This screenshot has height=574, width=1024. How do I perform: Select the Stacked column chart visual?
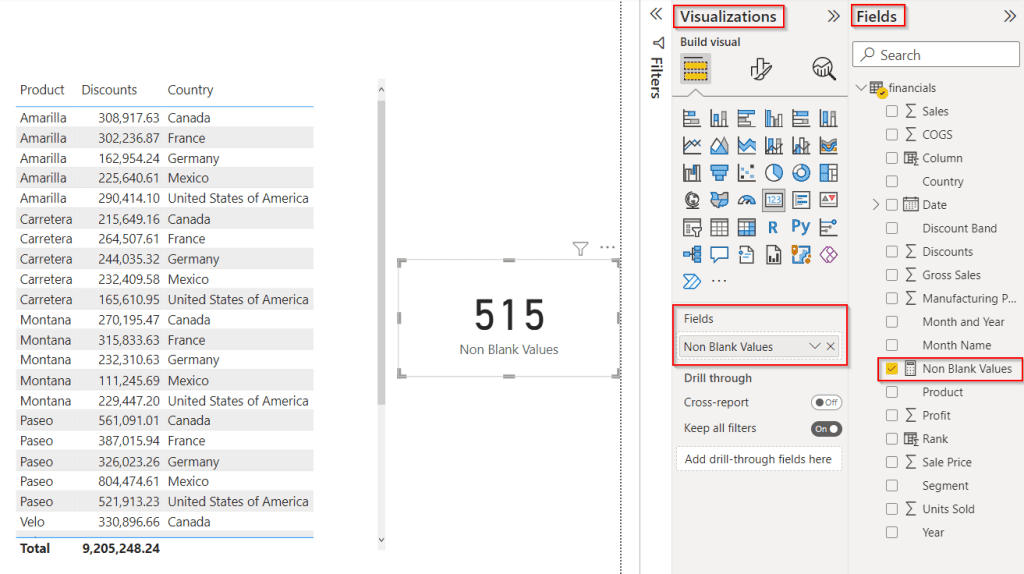point(719,118)
